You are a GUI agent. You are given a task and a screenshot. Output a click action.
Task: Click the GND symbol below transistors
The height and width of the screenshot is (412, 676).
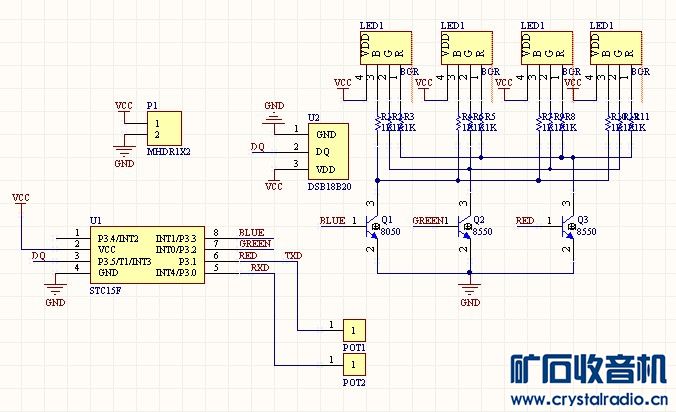pyautogui.click(x=470, y=290)
